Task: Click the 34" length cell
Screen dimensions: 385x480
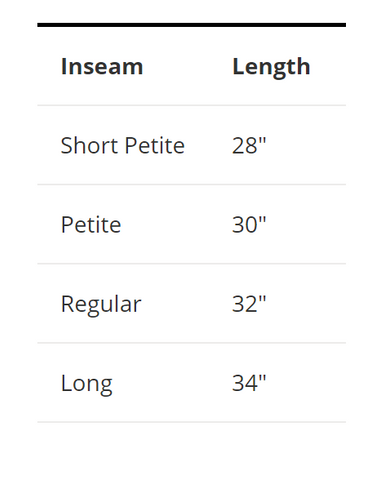Action: tap(249, 383)
